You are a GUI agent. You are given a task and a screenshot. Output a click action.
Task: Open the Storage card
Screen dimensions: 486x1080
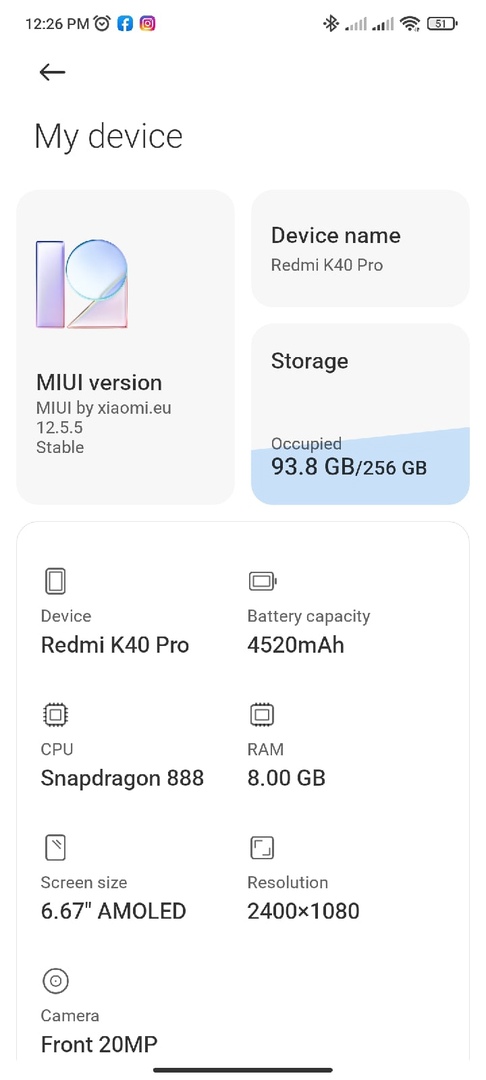tap(360, 414)
